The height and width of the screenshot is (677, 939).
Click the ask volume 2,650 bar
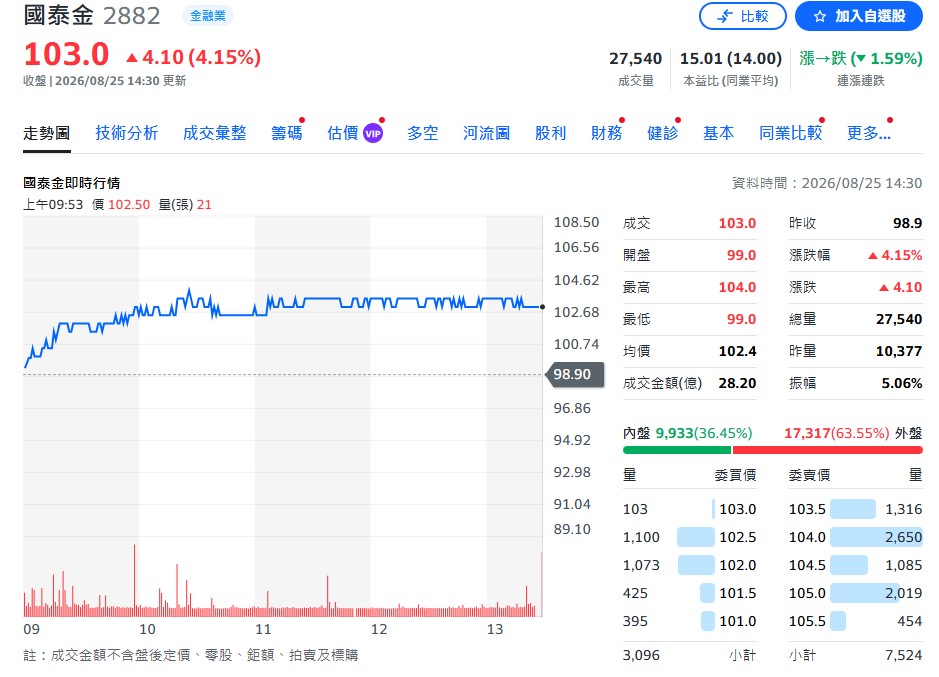click(x=876, y=537)
